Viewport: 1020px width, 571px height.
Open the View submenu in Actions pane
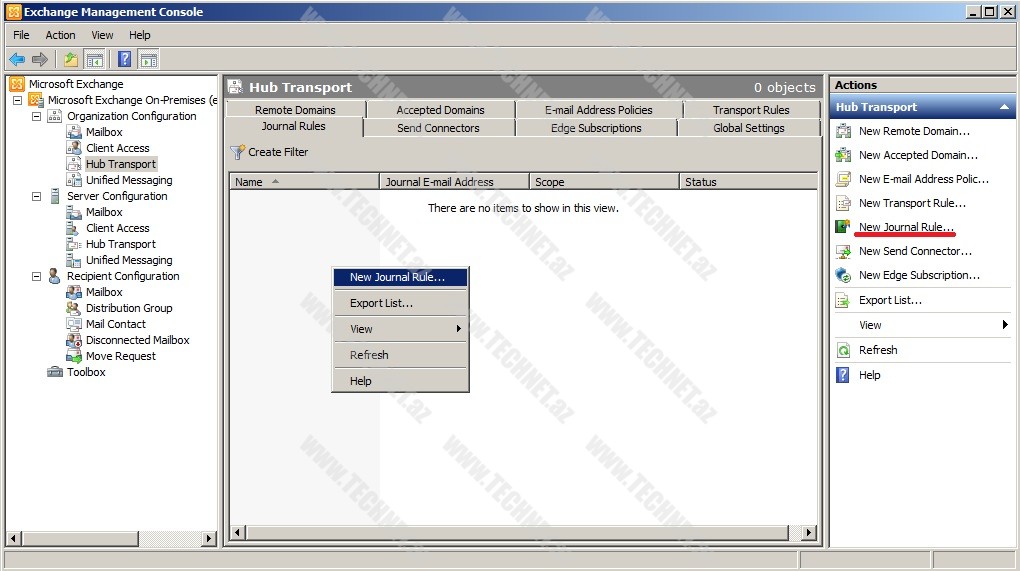[871, 325]
